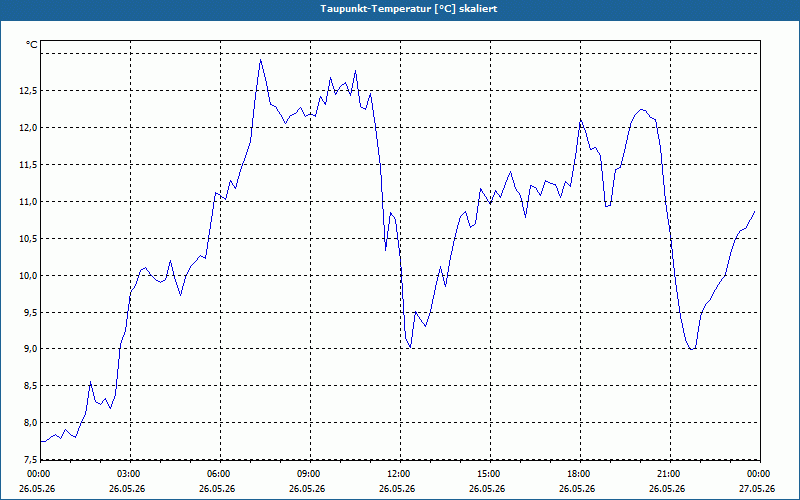Click the °C unit label on the axis

pyautogui.click(x=32, y=45)
